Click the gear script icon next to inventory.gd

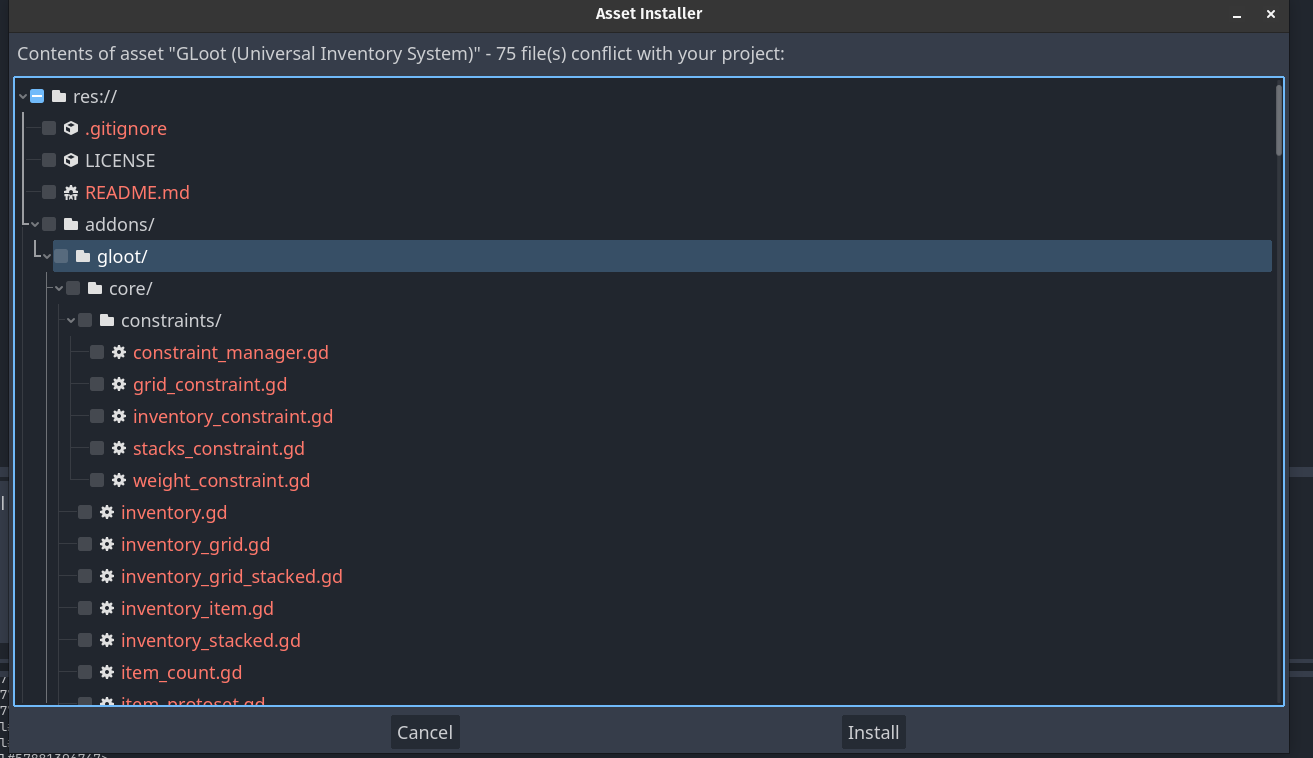click(106, 512)
